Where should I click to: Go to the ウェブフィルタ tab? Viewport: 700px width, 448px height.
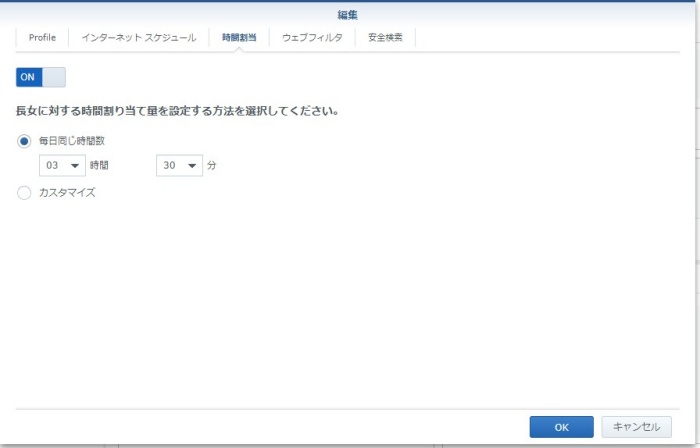[312, 37]
